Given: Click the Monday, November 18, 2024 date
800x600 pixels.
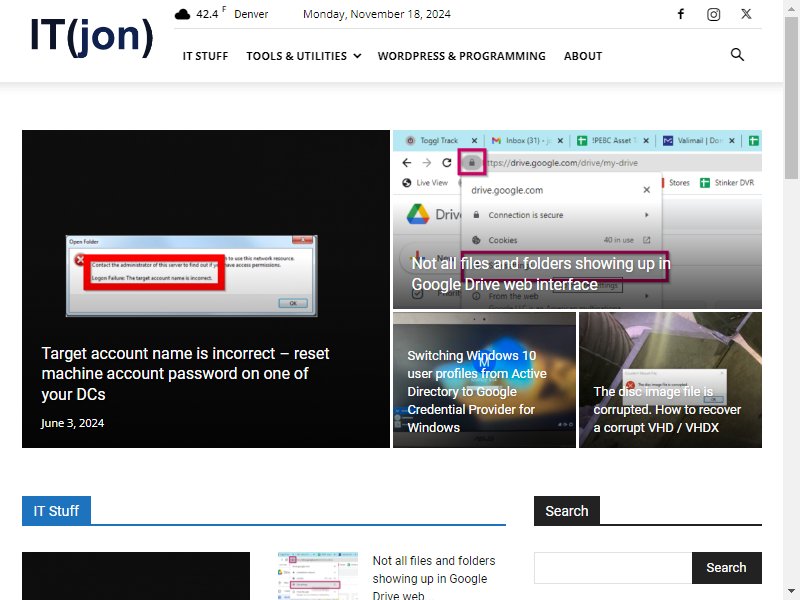Looking at the screenshot, I should click(x=377, y=14).
